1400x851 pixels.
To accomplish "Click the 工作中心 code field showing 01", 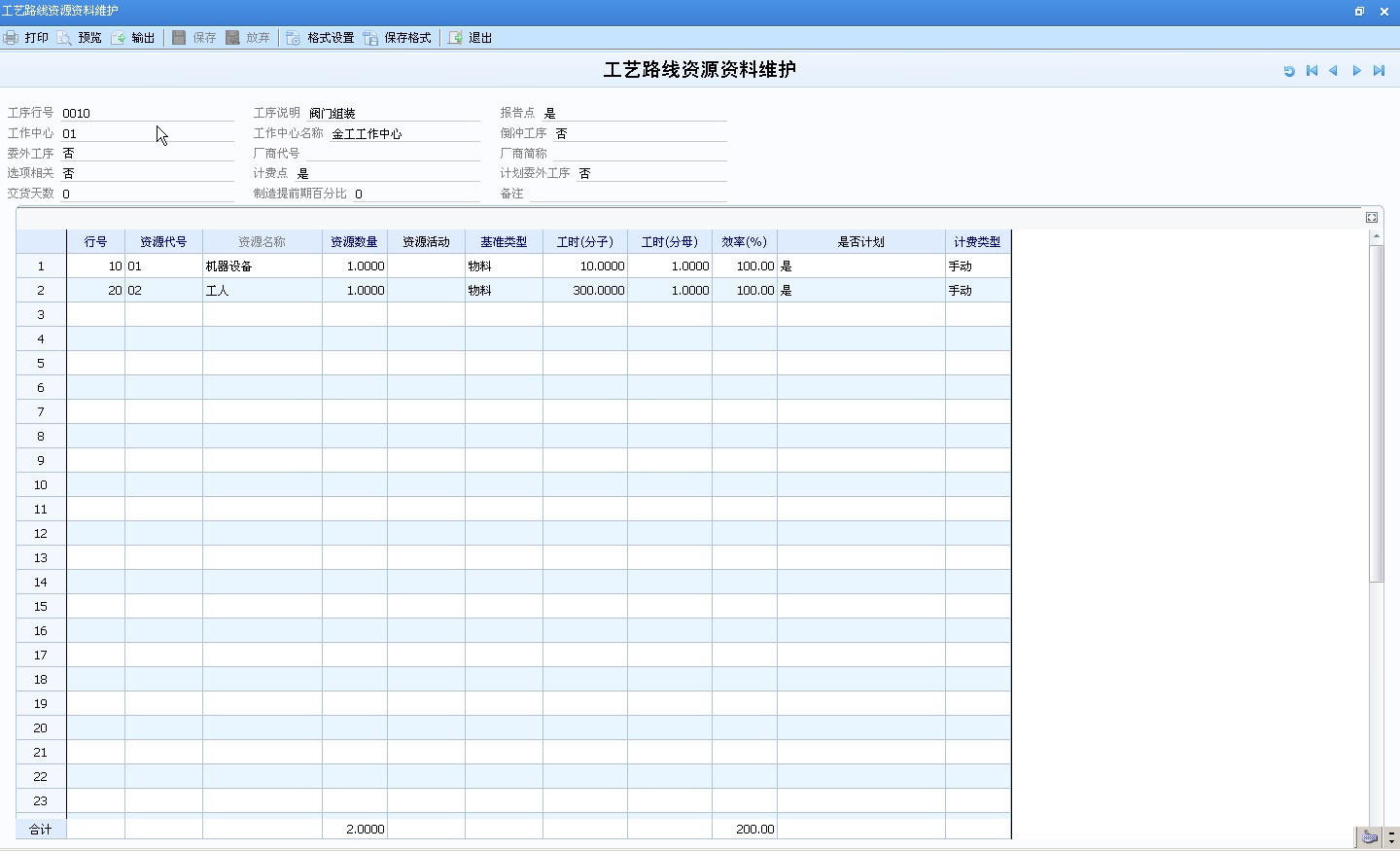I will coord(147,133).
